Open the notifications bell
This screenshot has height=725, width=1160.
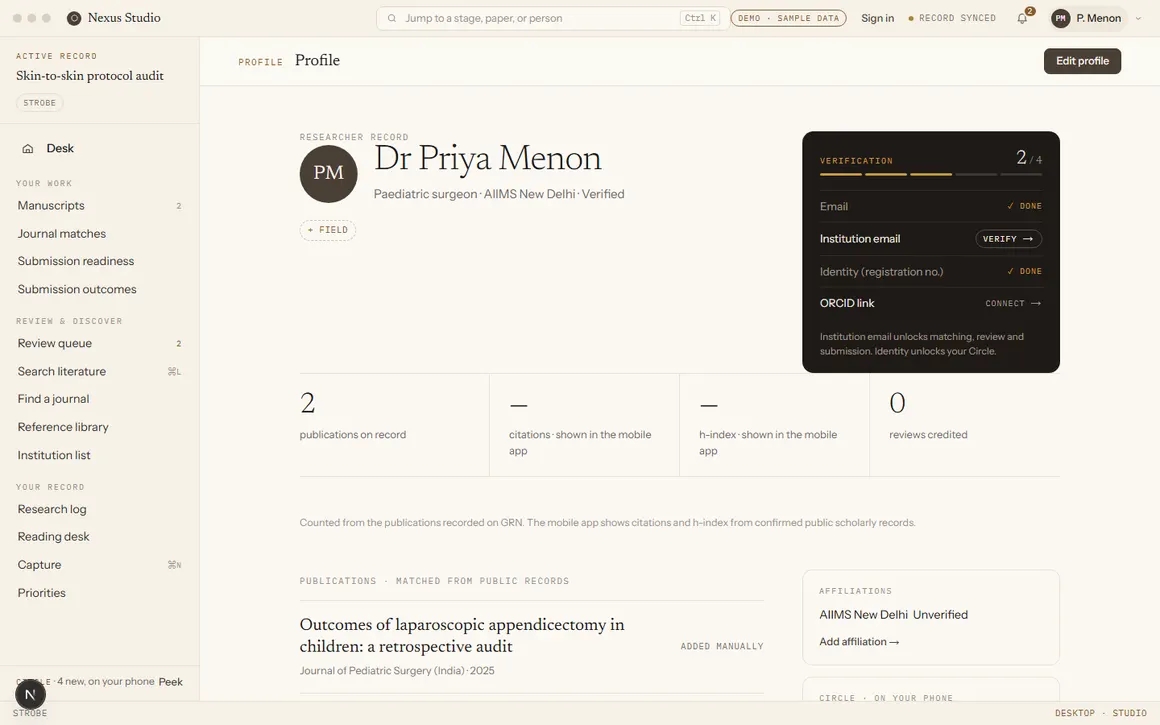coord(1022,18)
